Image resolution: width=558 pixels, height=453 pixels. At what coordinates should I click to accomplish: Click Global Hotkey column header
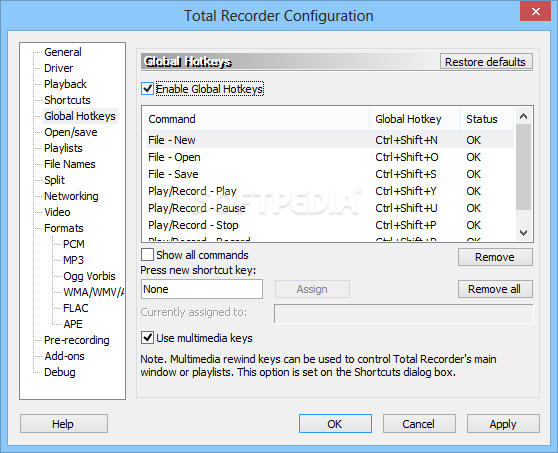click(x=415, y=119)
